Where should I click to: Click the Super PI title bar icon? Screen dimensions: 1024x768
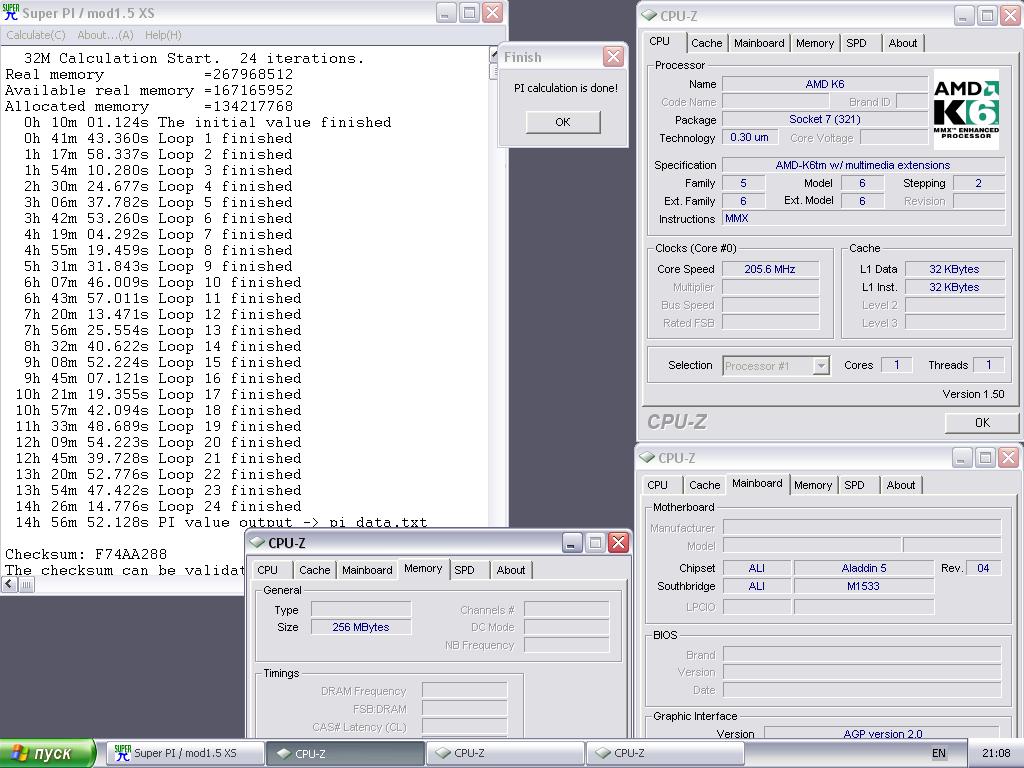(x=11, y=12)
